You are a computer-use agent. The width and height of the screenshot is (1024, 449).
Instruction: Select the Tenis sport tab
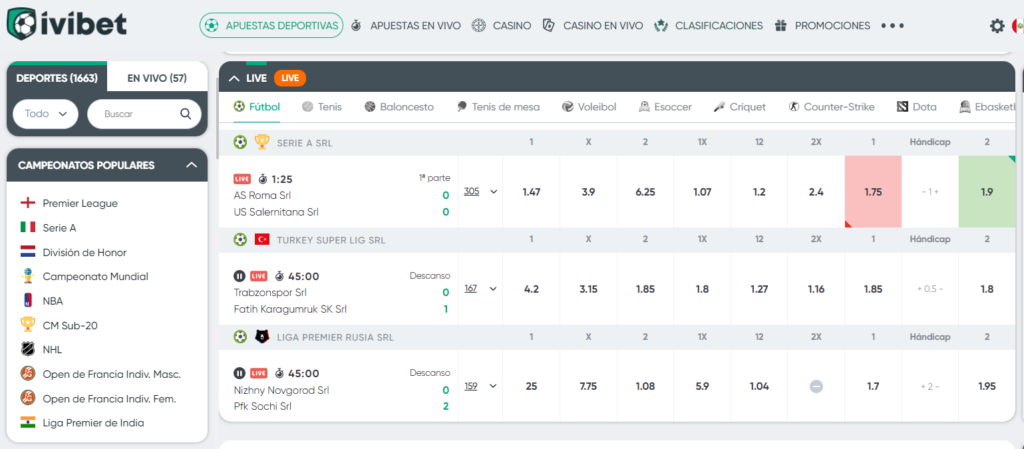(322, 107)
